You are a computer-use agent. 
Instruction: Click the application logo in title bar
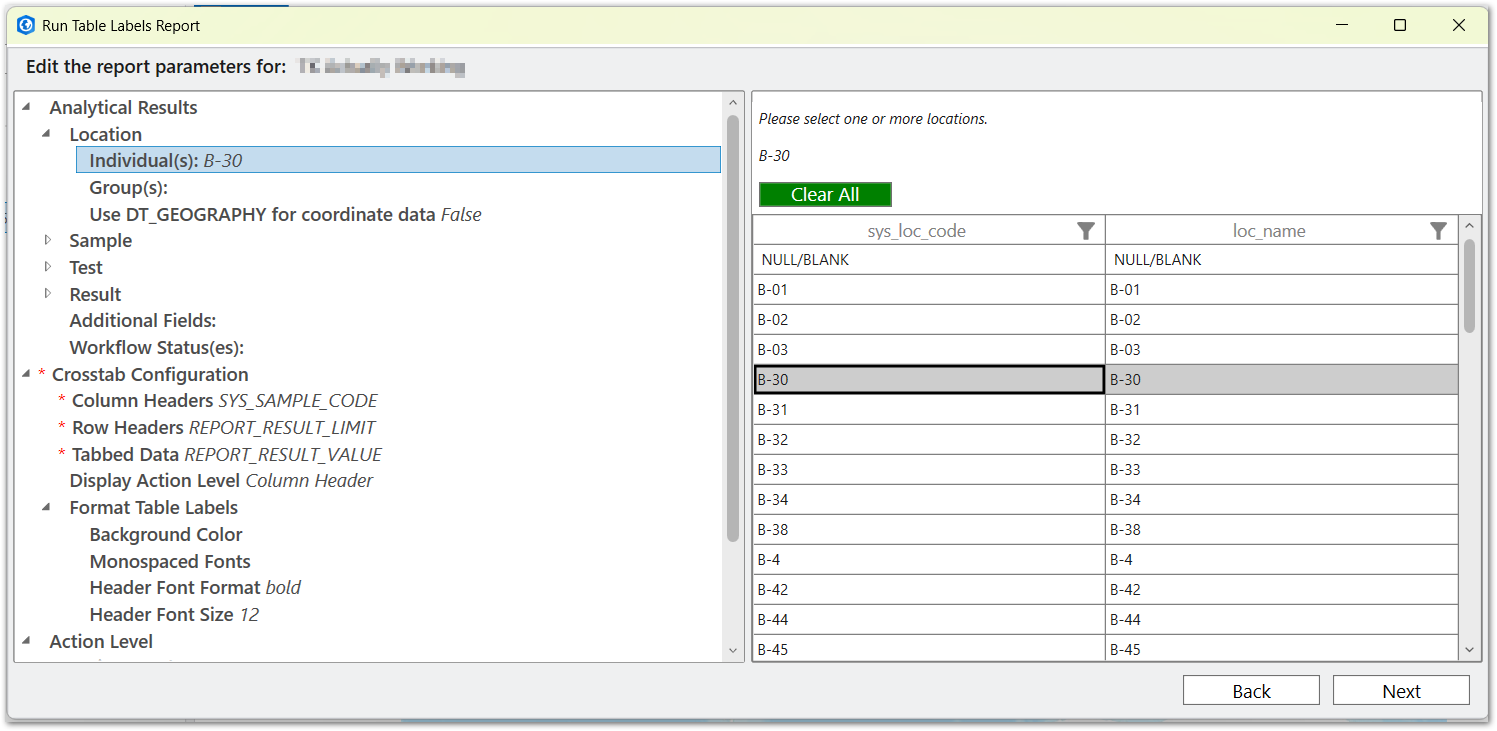pyautogui.click(x=26, y=25)
